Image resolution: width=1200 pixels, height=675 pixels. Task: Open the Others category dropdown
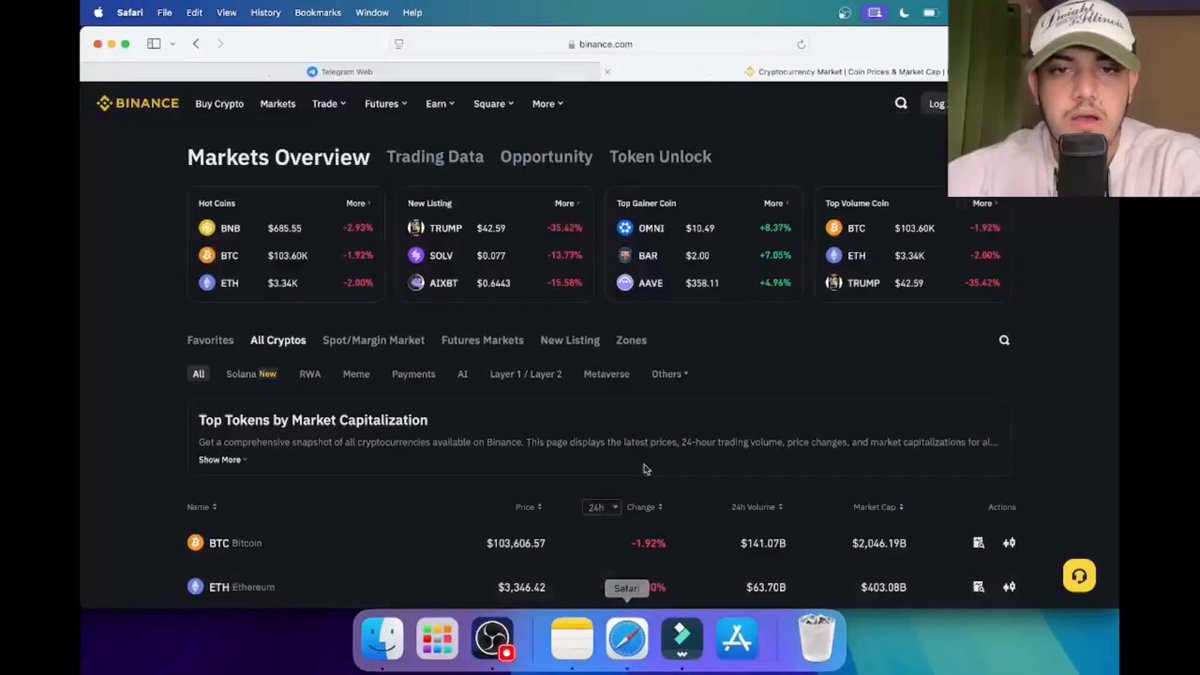pos(670,374)
